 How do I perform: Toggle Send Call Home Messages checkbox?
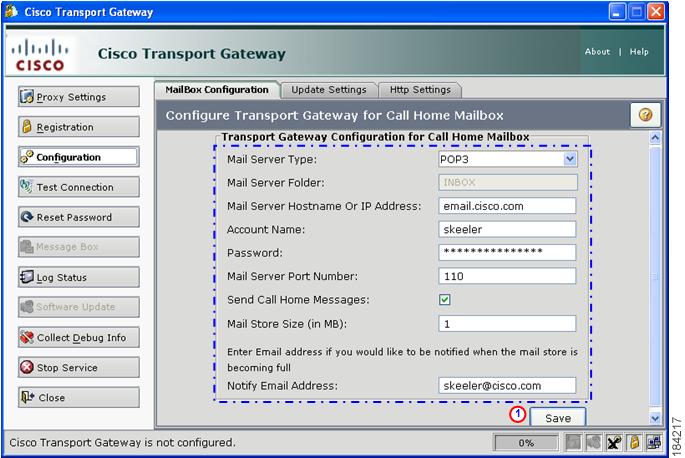coord(445,300)
